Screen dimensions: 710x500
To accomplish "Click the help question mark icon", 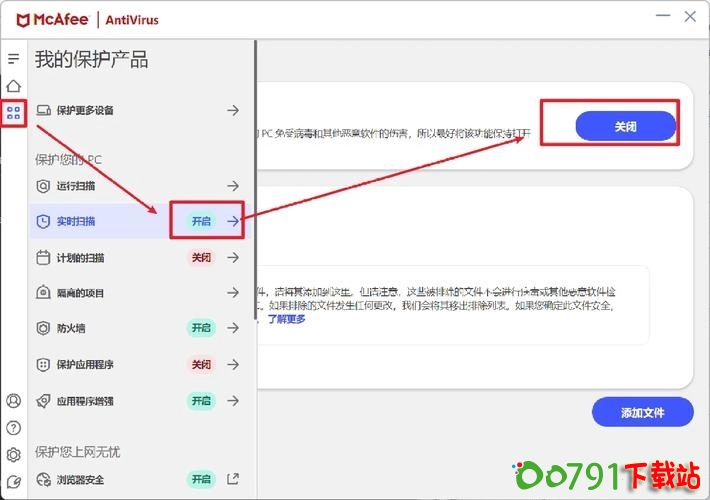I will (x=13, y=428).
